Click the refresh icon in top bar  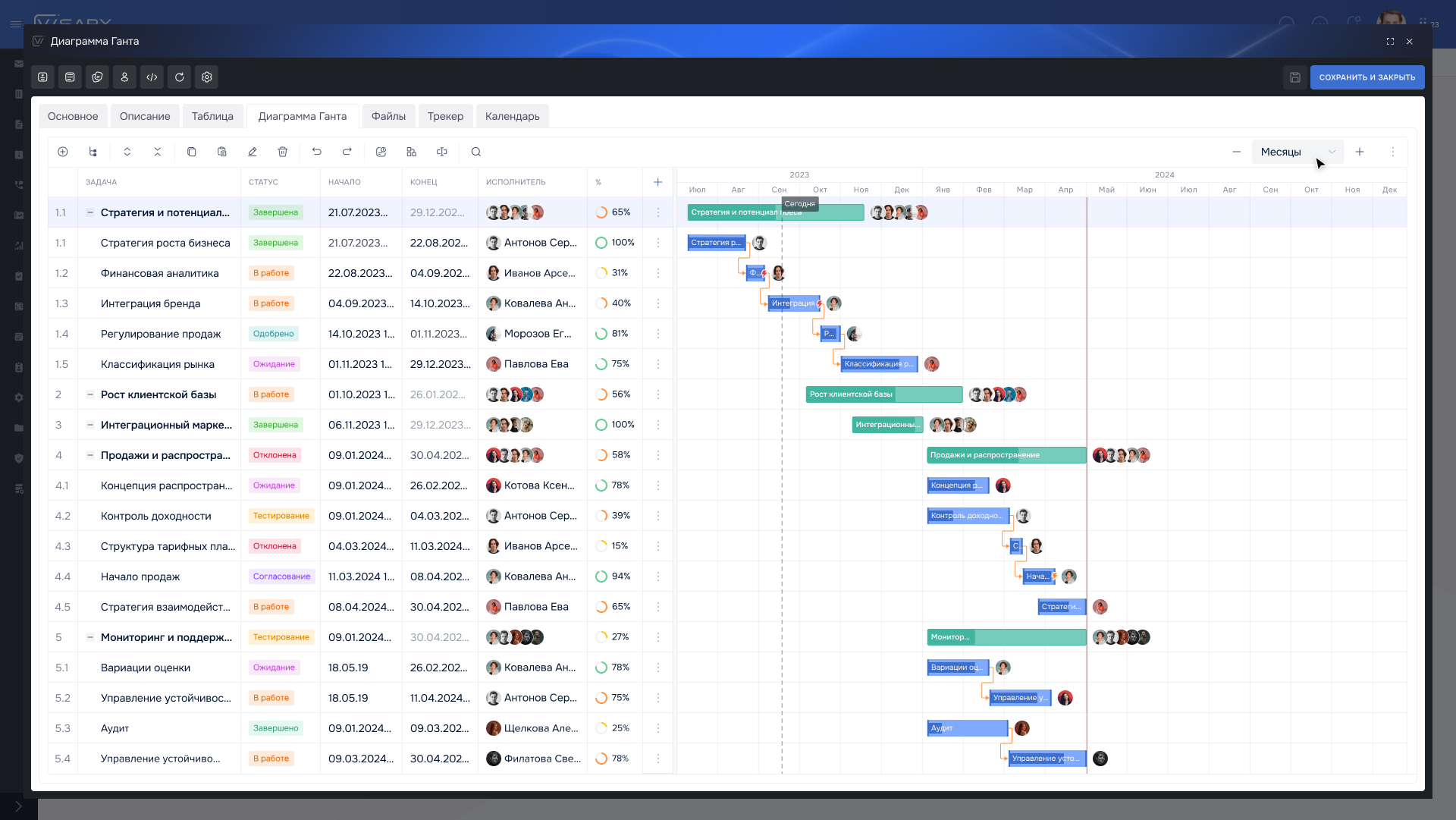[x=180, y=77]
